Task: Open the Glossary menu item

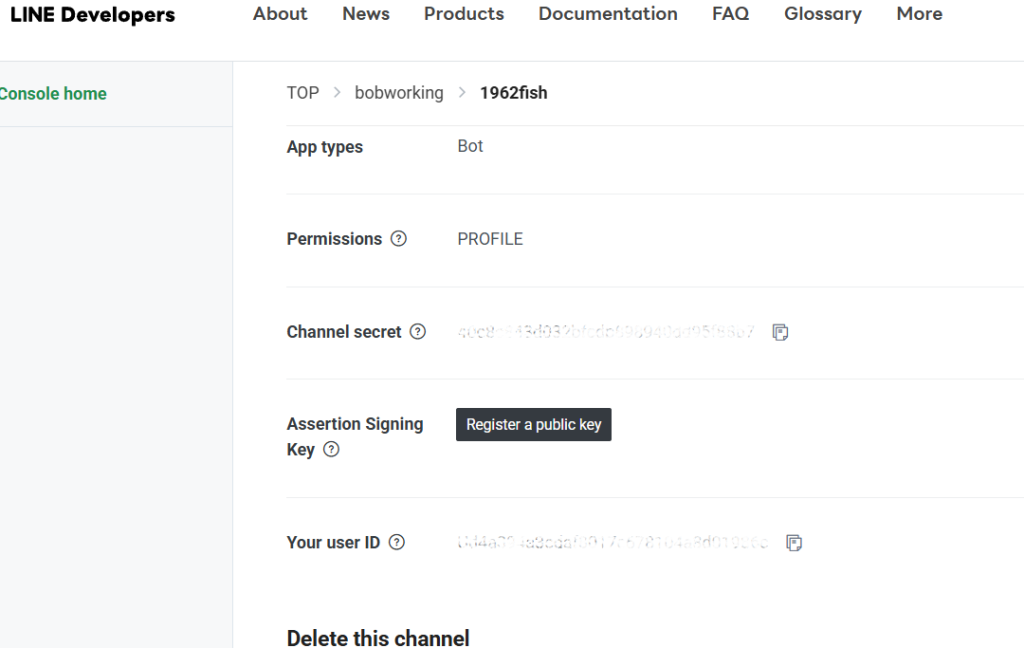Action: 823,14
